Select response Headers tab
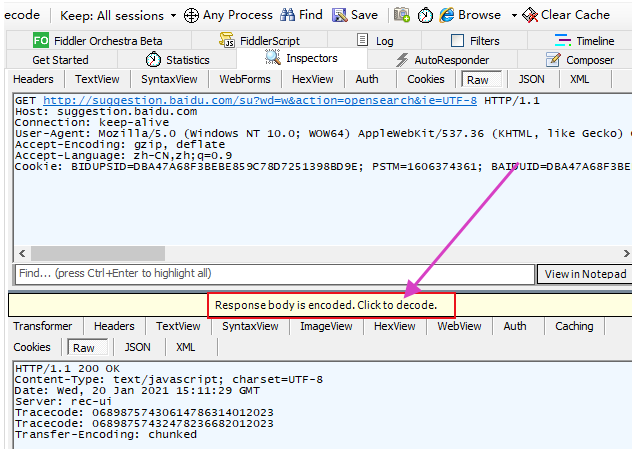The width and height of the screenshot is (635, 452). 114,326
